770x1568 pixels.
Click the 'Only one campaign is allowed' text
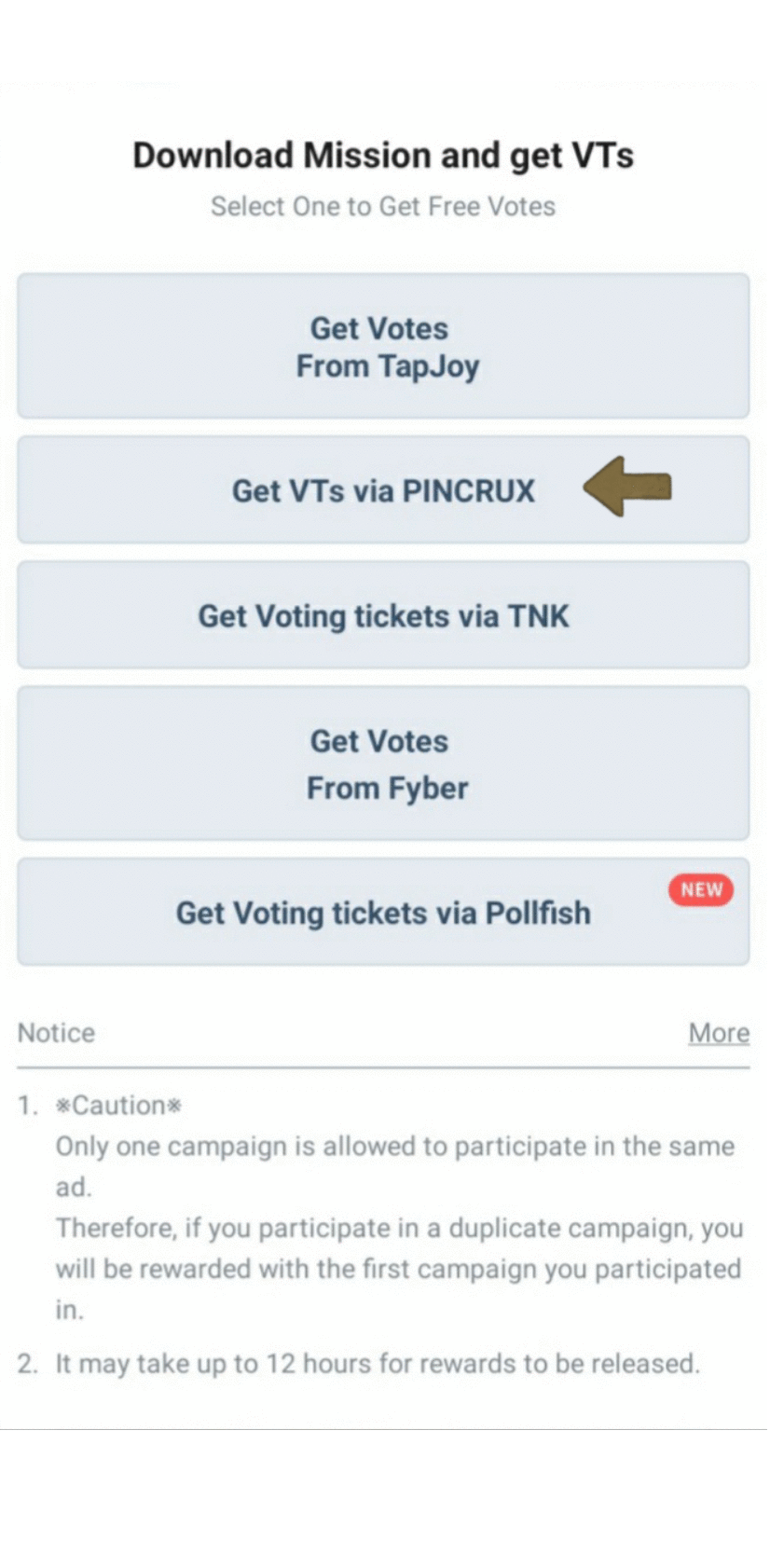(x=394, y=1147)
